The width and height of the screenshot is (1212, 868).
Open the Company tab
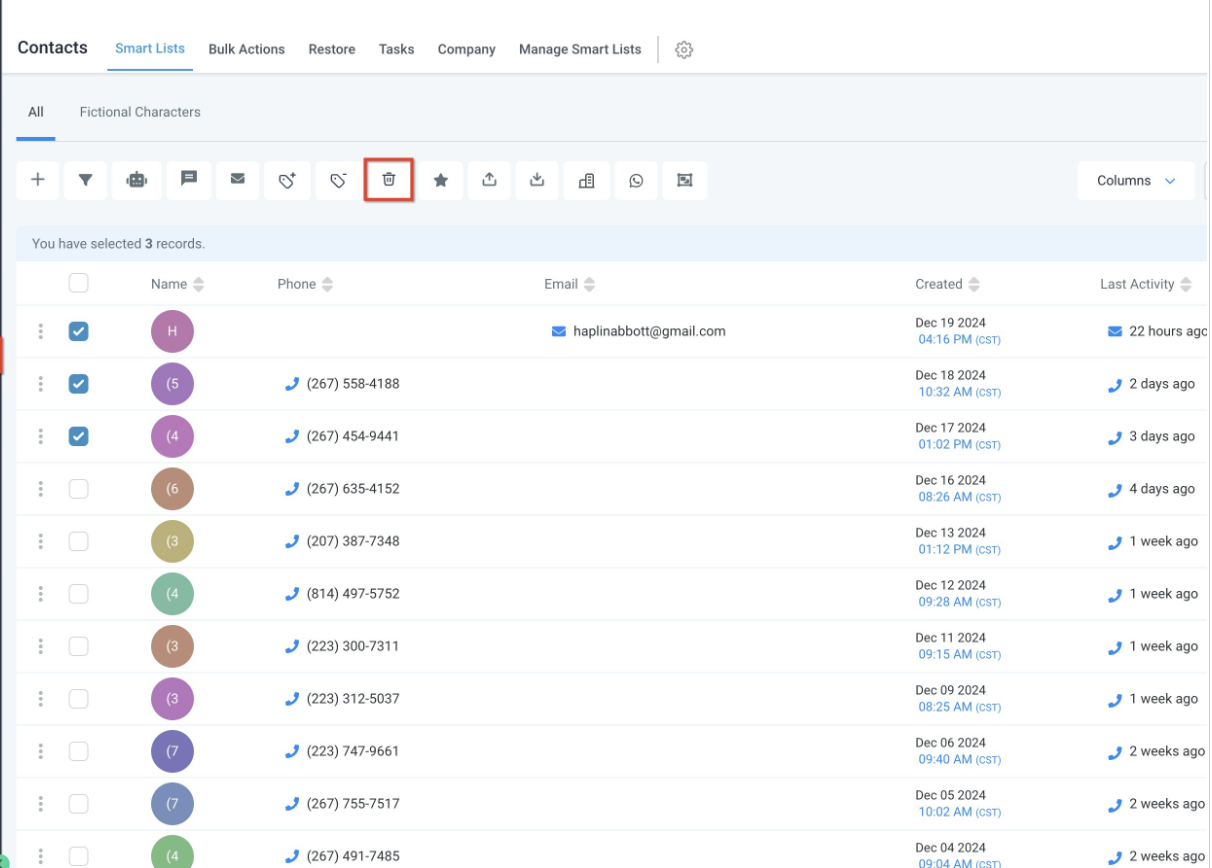pyautogui.click(x=466, y=49)
